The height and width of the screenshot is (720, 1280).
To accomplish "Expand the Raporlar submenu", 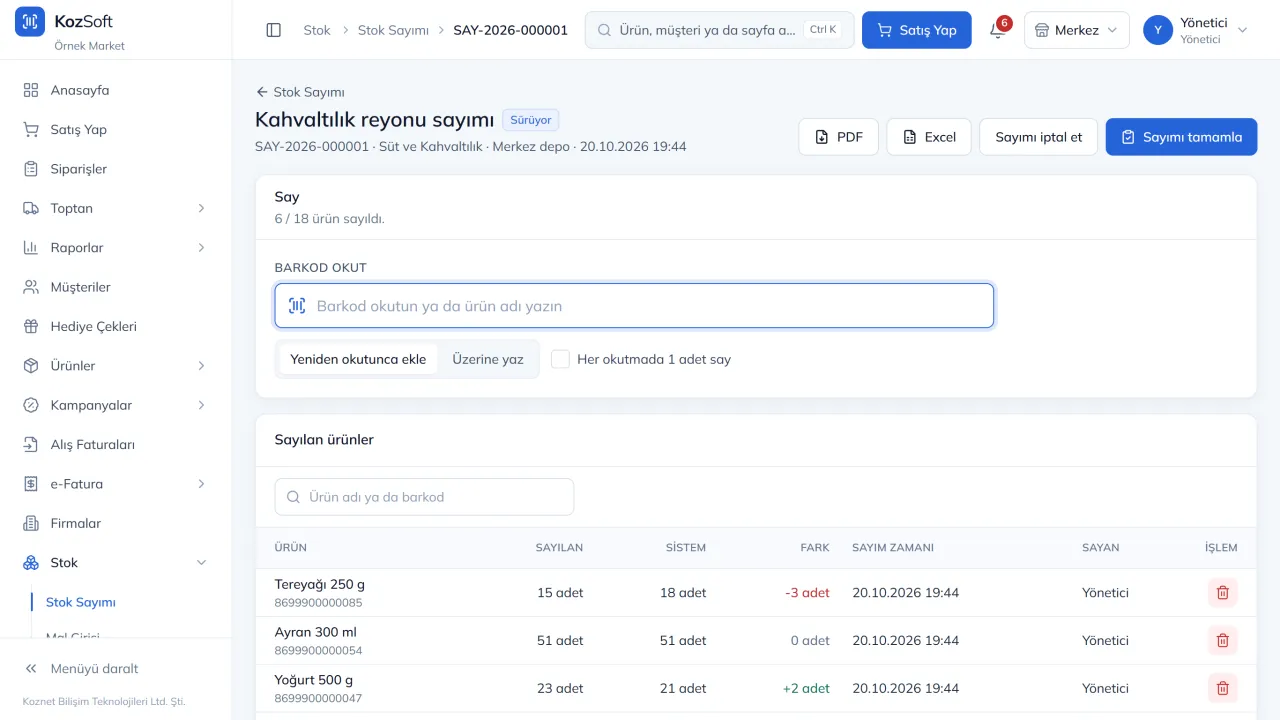I will tap(115, 248).
